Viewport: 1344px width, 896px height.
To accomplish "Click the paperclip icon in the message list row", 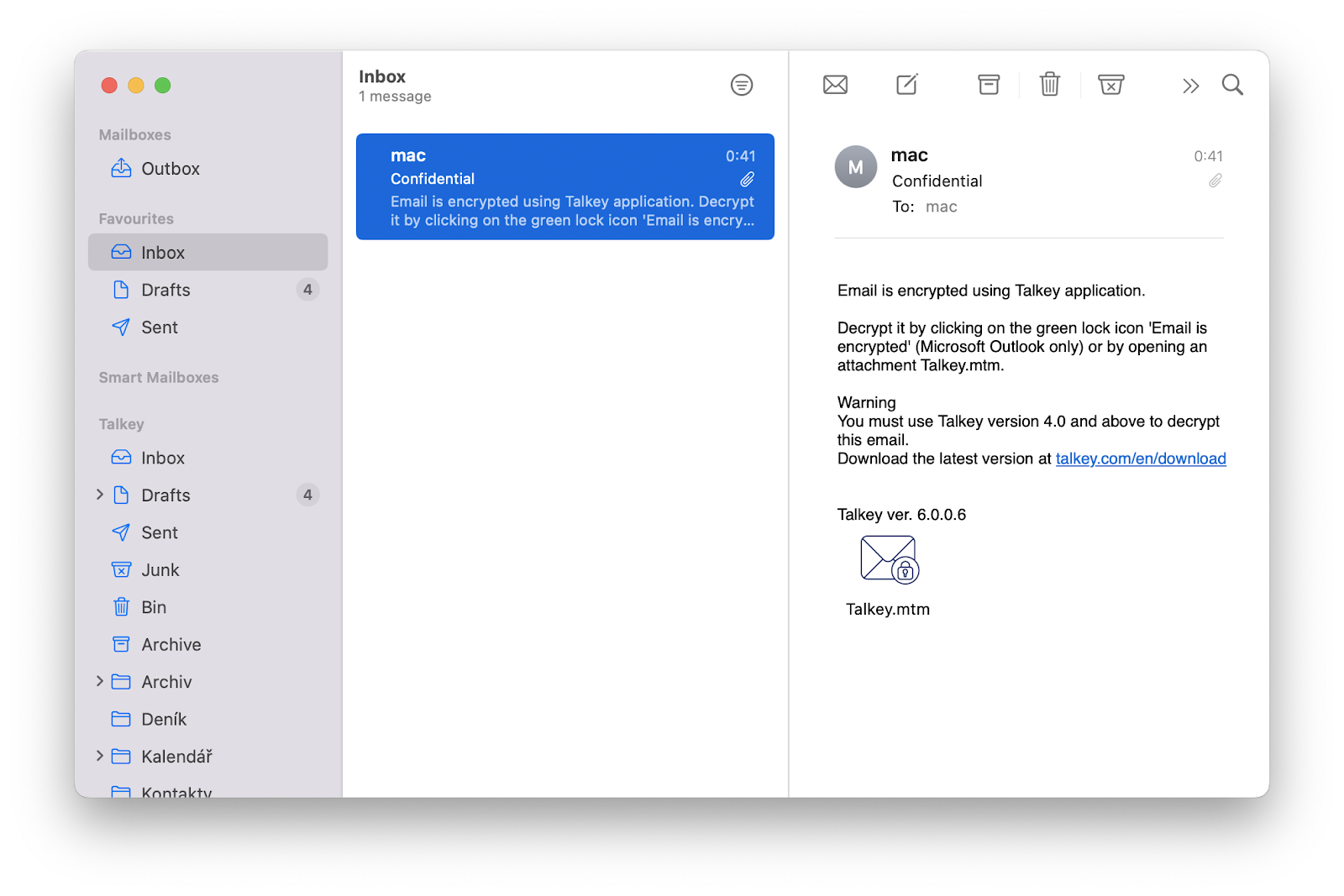I will point(747,179).
